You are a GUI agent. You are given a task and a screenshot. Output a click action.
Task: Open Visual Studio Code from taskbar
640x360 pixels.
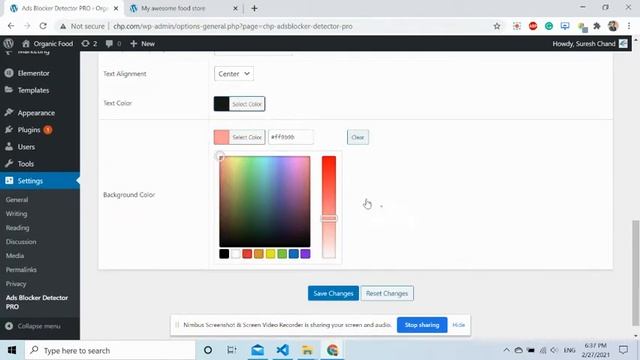pyautogui.click(x=282, y=350)
